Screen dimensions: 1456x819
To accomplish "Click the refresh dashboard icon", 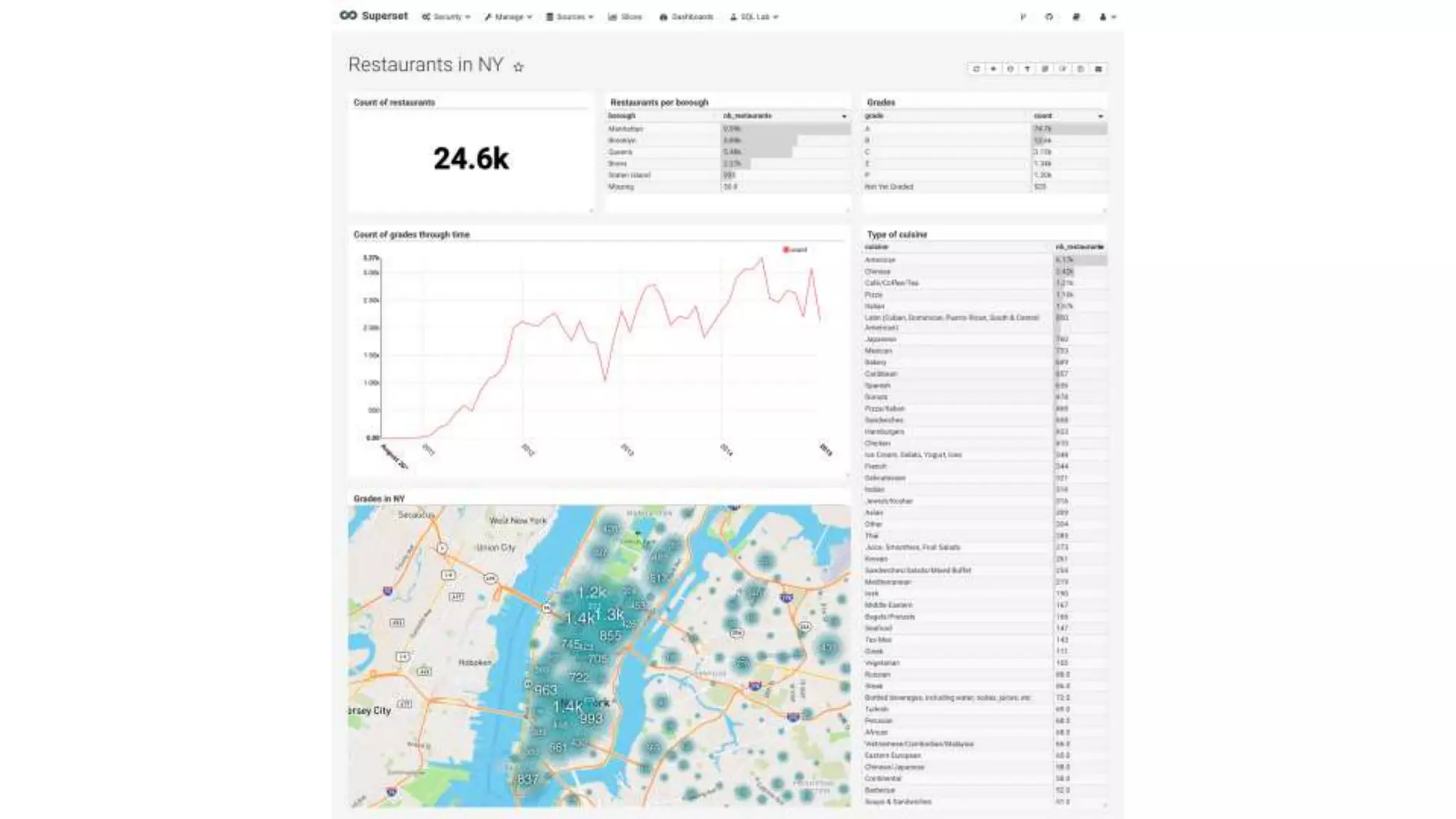I will coord(975,69).
